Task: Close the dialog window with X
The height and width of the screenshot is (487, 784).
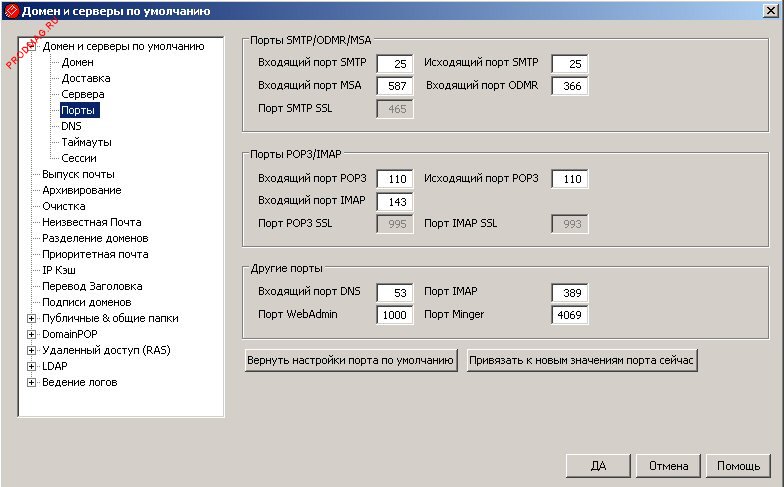Action: coord(770,12)
